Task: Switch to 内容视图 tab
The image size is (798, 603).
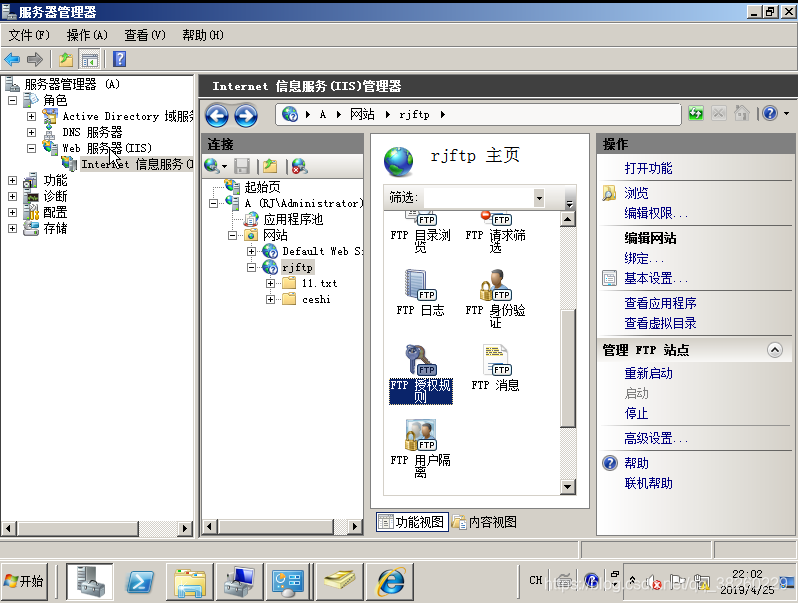Action: pos(484,522)
